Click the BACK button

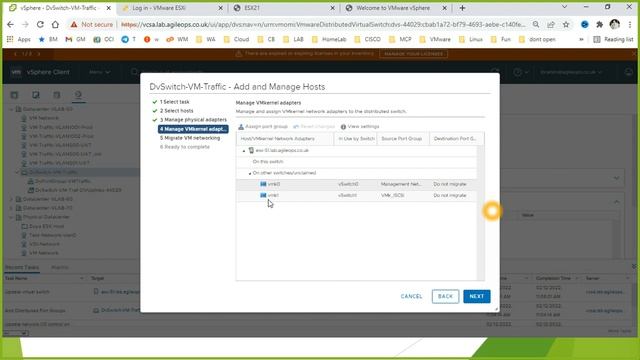[x=445, y=296]
